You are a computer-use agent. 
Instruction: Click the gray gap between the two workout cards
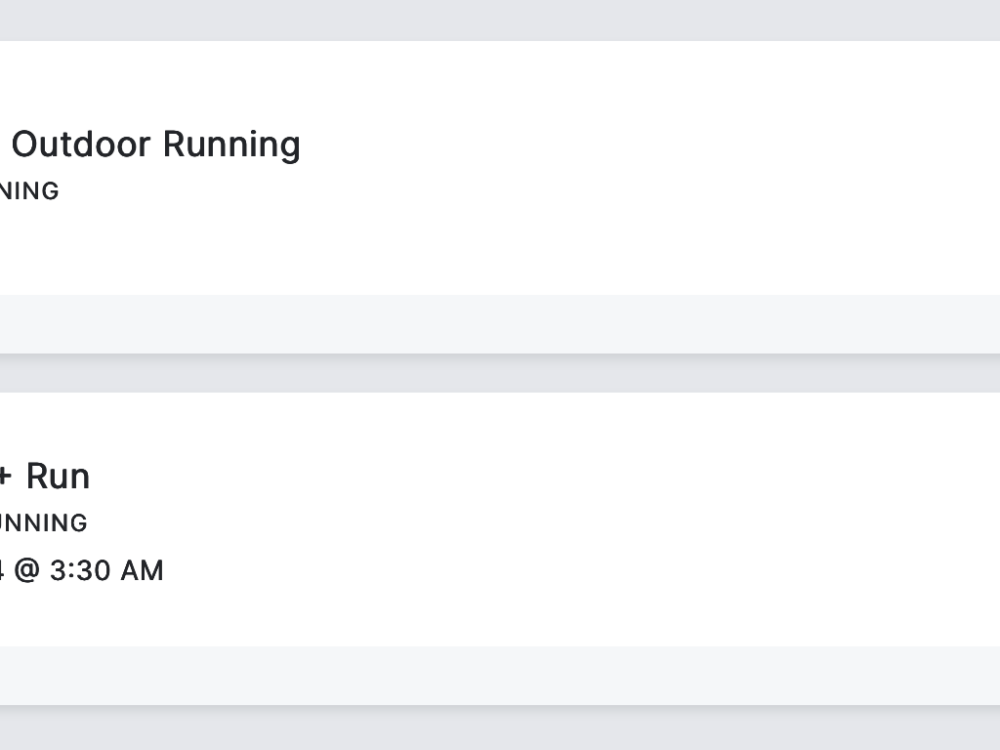[x=500, y=374]
